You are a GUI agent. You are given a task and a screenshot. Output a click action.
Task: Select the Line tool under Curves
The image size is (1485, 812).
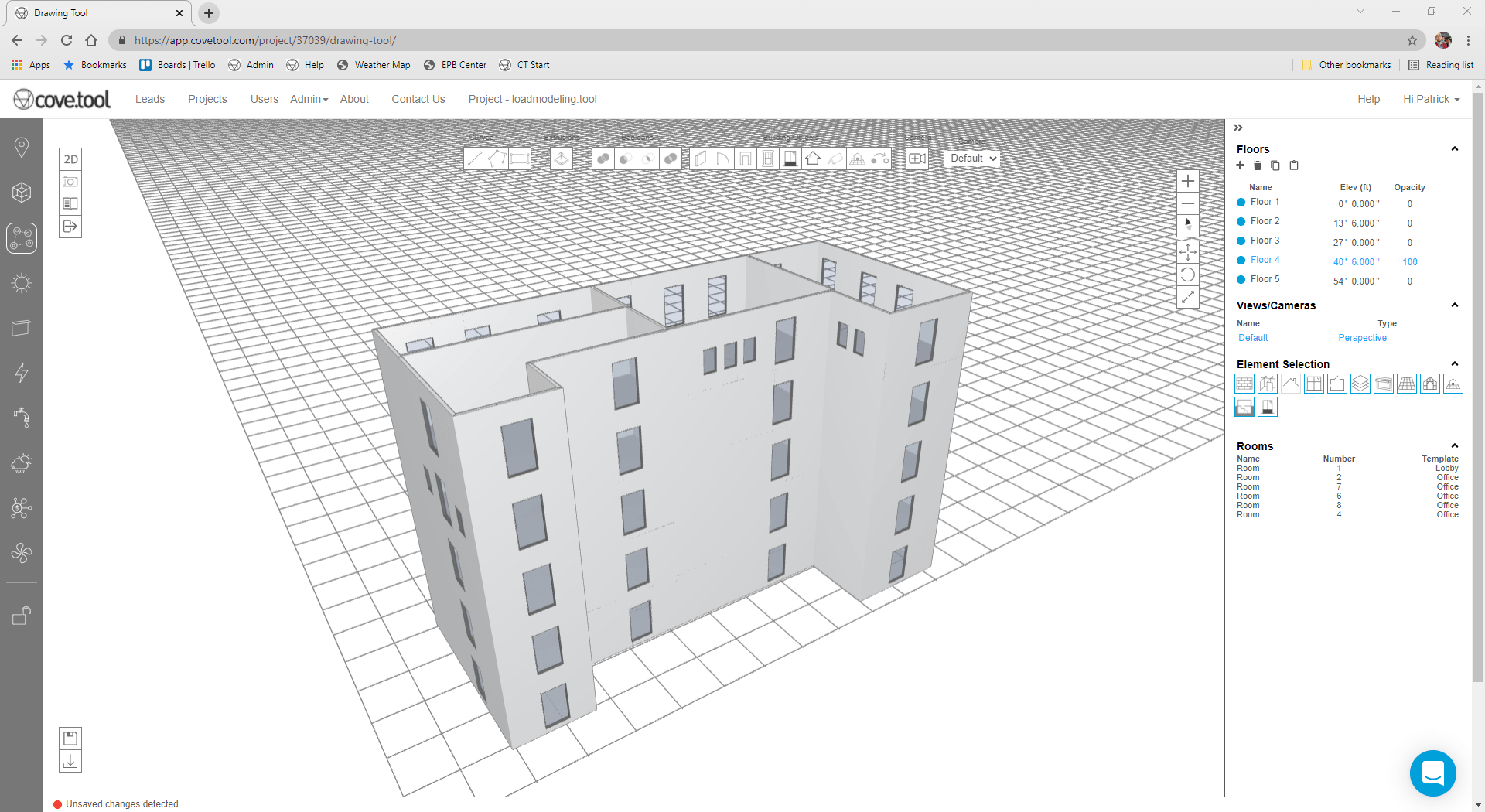(474, 158)
